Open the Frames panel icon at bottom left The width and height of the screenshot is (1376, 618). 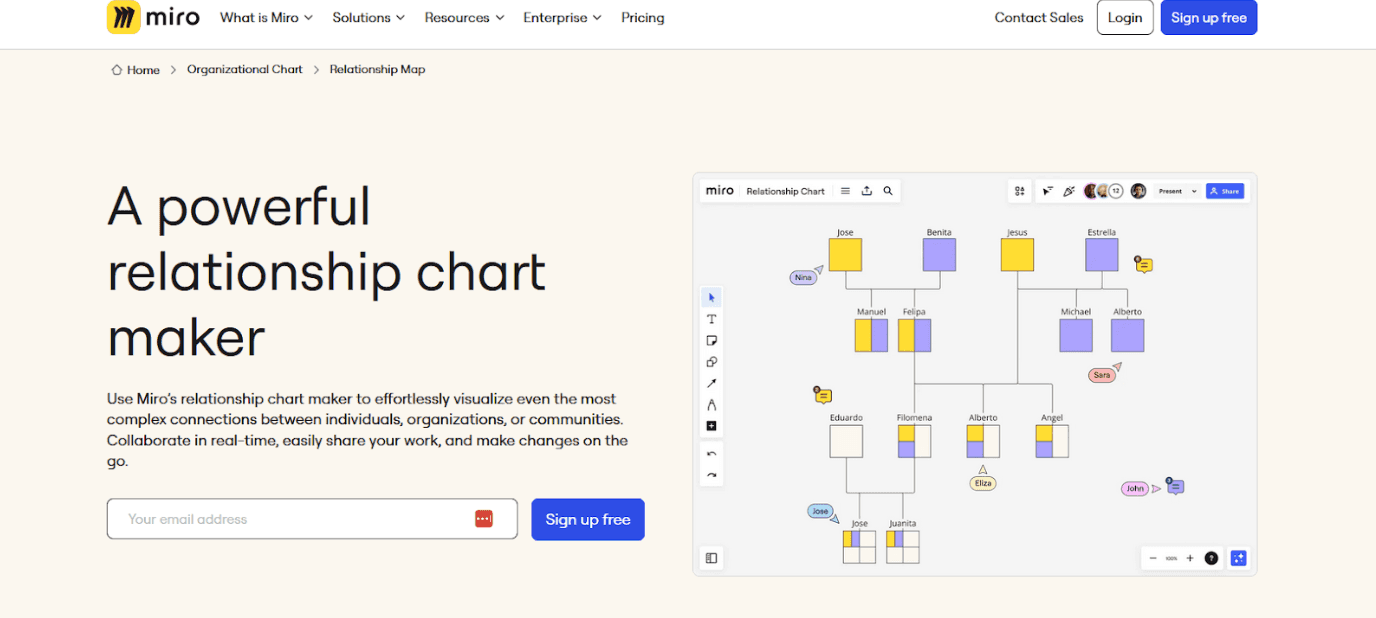coord(711,557)
